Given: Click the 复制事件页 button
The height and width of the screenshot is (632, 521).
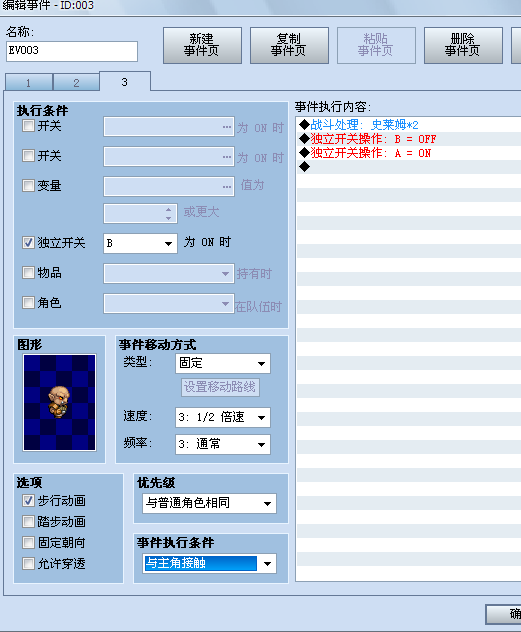Looking at the screenshot, I should pyautogui.click(x=289, y=45).
